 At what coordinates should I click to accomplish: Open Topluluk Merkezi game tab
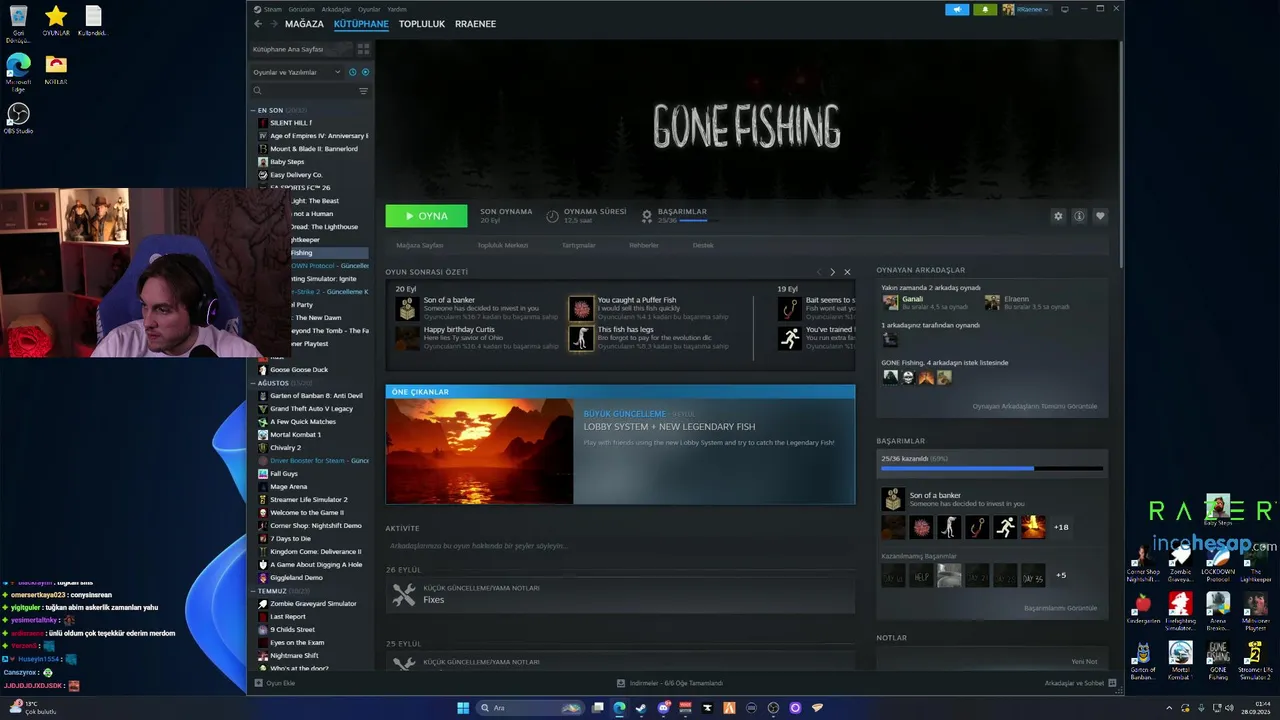coord(502,245)
